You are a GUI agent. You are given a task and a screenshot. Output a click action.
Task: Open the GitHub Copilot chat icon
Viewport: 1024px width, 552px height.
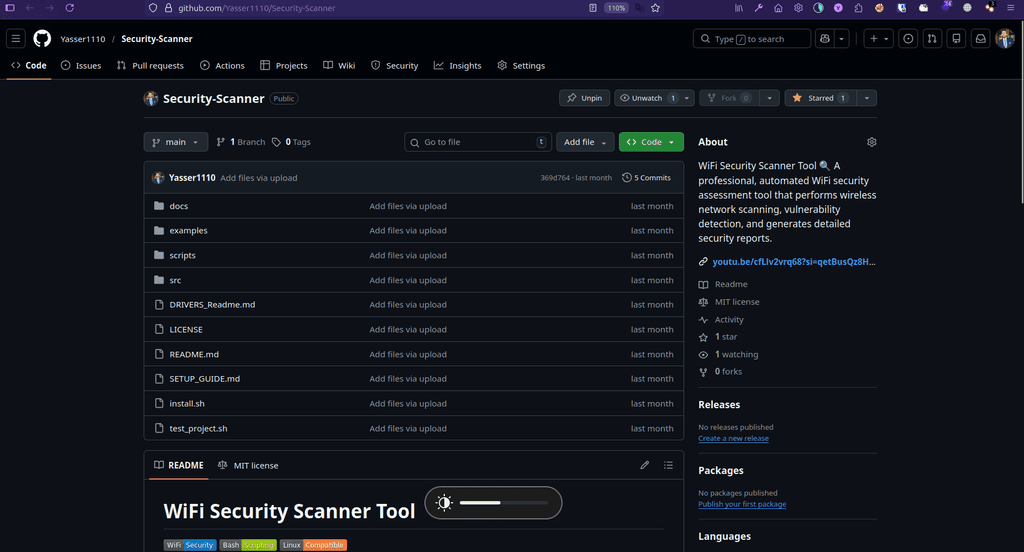point(825,39)
